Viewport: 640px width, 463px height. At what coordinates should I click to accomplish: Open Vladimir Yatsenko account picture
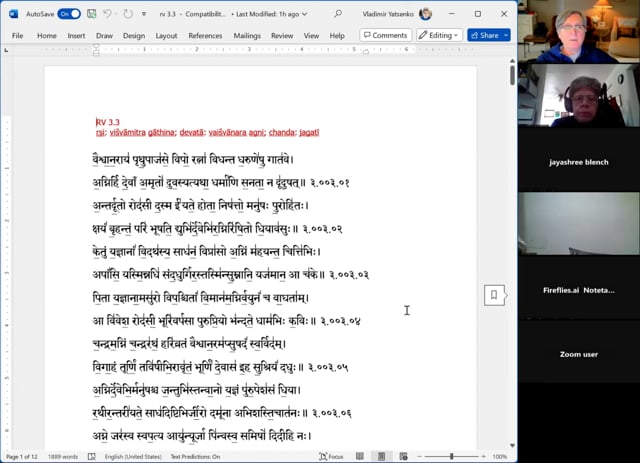[x=425, y=14]
